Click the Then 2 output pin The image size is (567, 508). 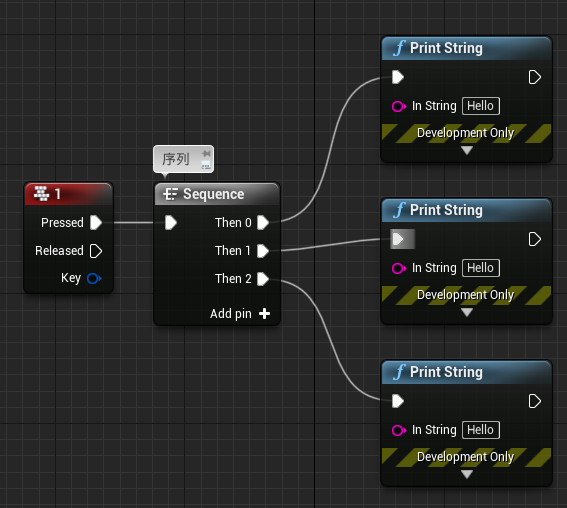[x=263, y=279]
